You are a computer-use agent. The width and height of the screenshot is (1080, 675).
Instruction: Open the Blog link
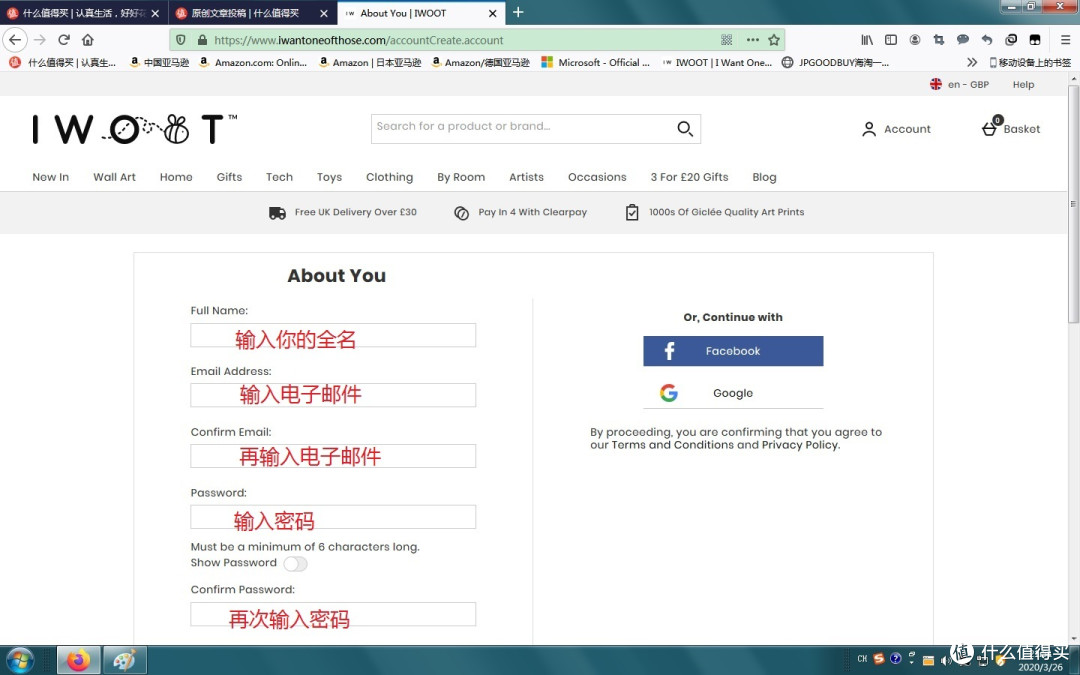coord(764,177)
